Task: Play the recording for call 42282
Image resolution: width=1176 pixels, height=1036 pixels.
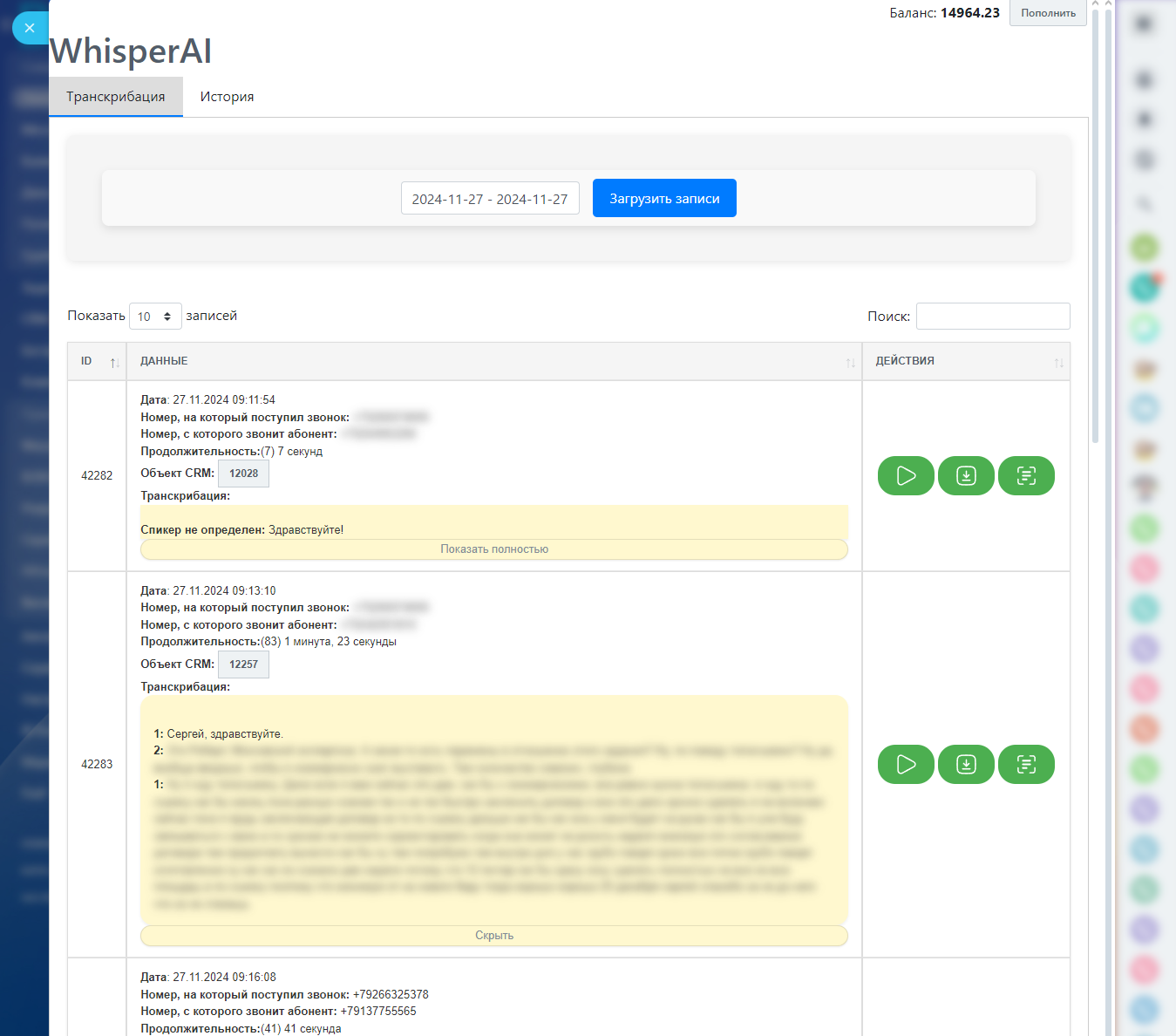Action: point(906,475)
